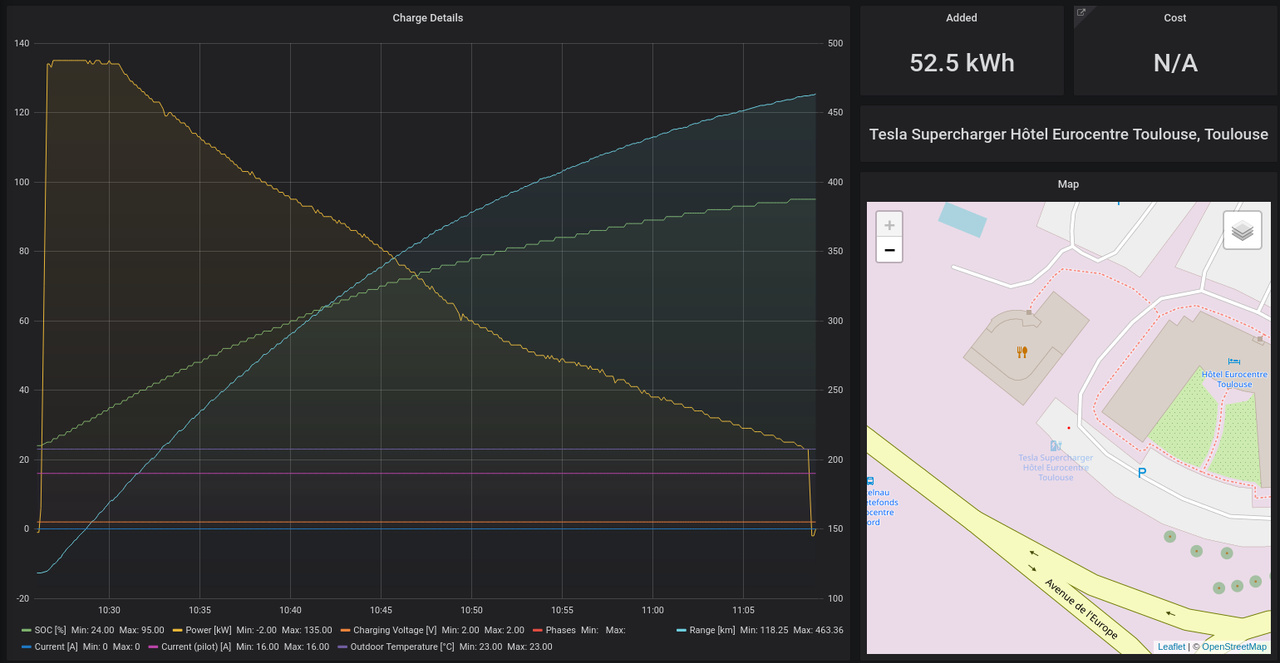Click the 140 left axis label
The height and width of the screenshot is (663, 1280).
coord(22,43)
